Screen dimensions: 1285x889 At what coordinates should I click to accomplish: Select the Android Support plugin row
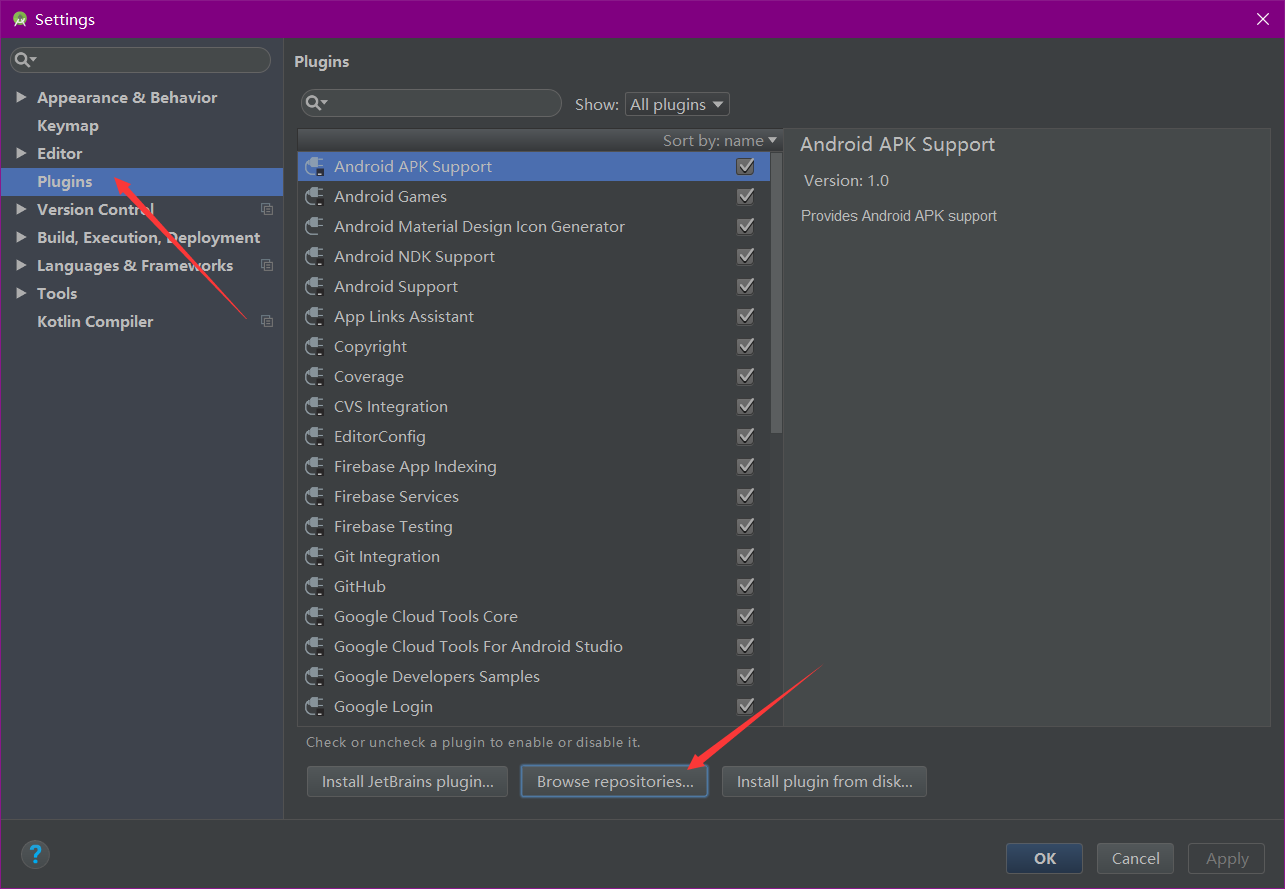pyautogui.click(x=534, y=287)
